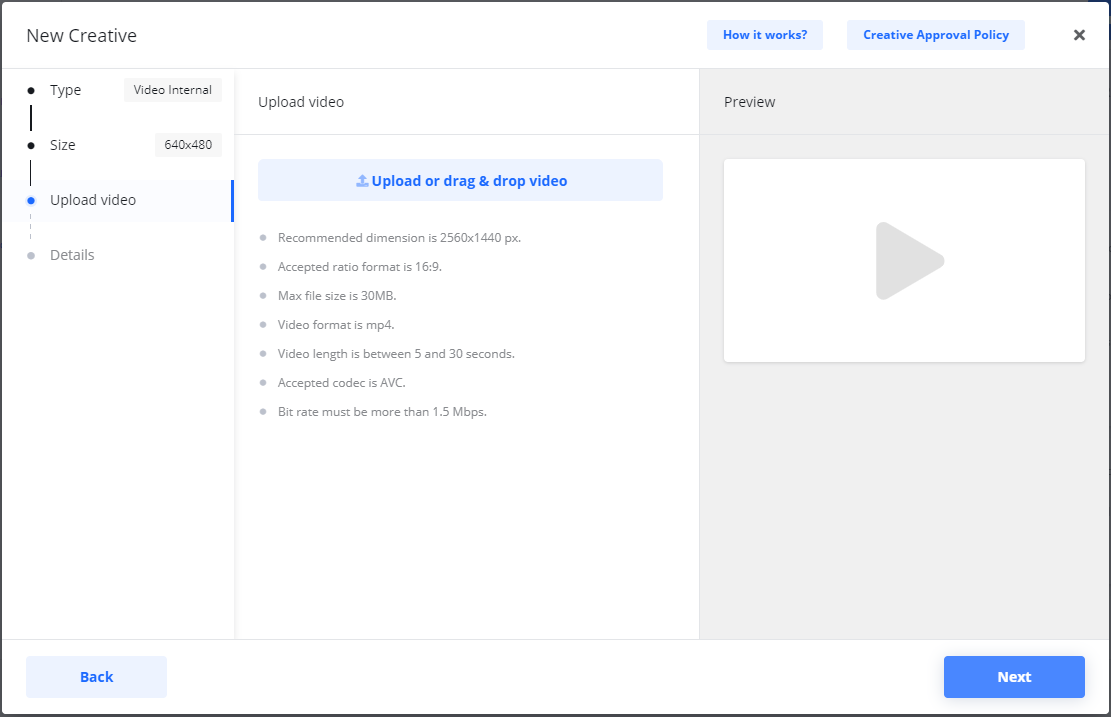Viewport: 1111px width, 717px height.
Task: Click the Preview panel heading
Action: [749, 102]
